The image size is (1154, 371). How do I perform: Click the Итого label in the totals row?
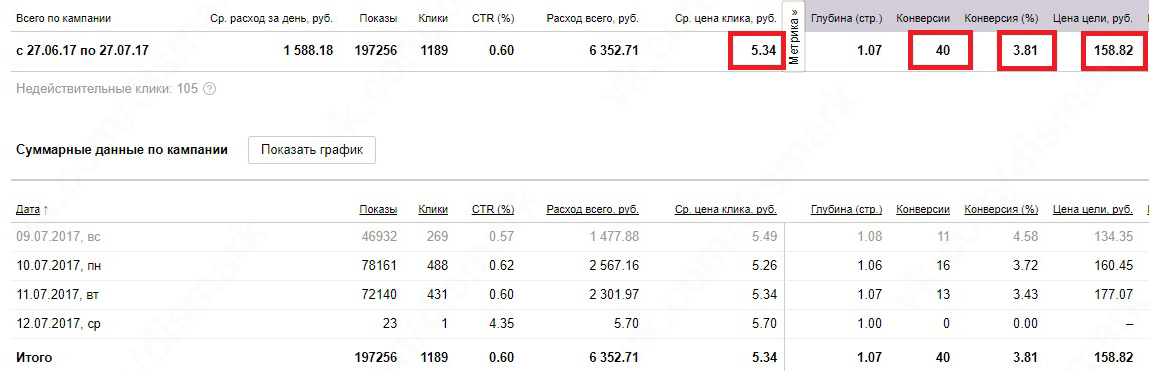coord(34,358)
